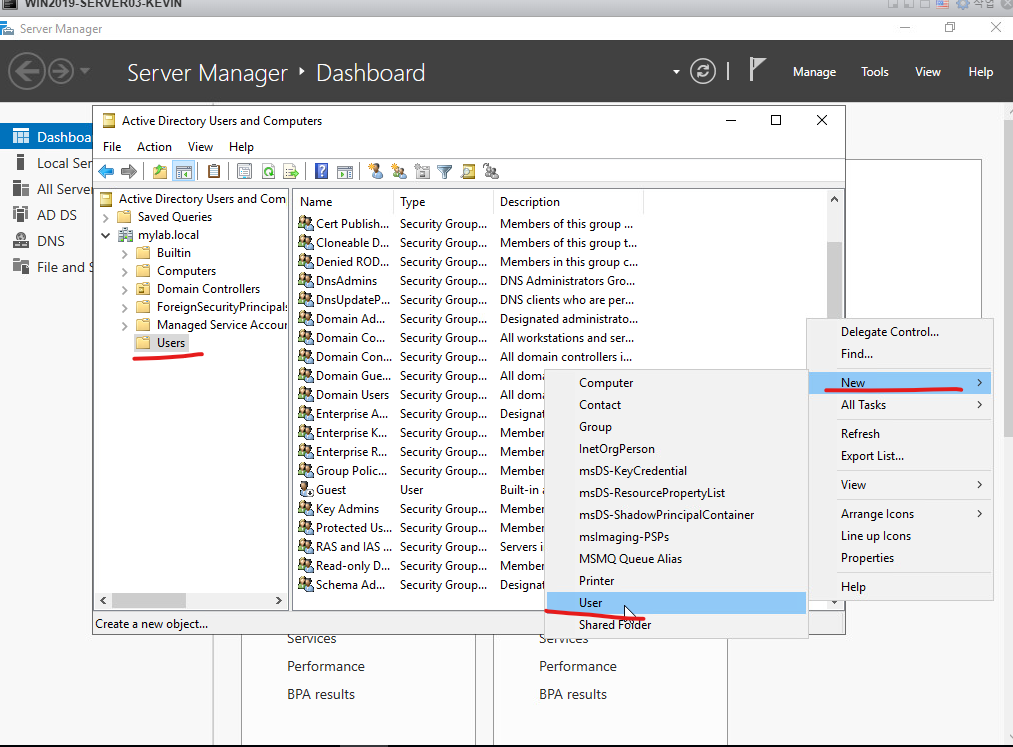Click the clipboard Paste icon in toolbar

coord(214,171)
